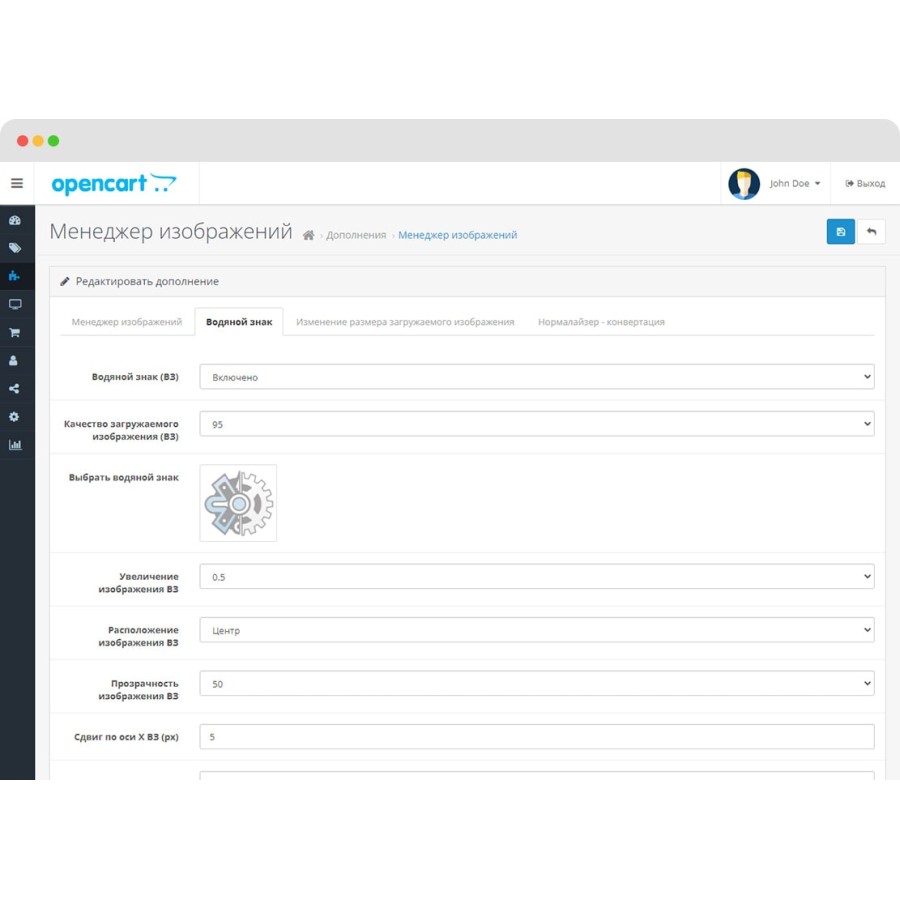Open the Нормалайзер - конвертация tab

[x=601, y=322]
